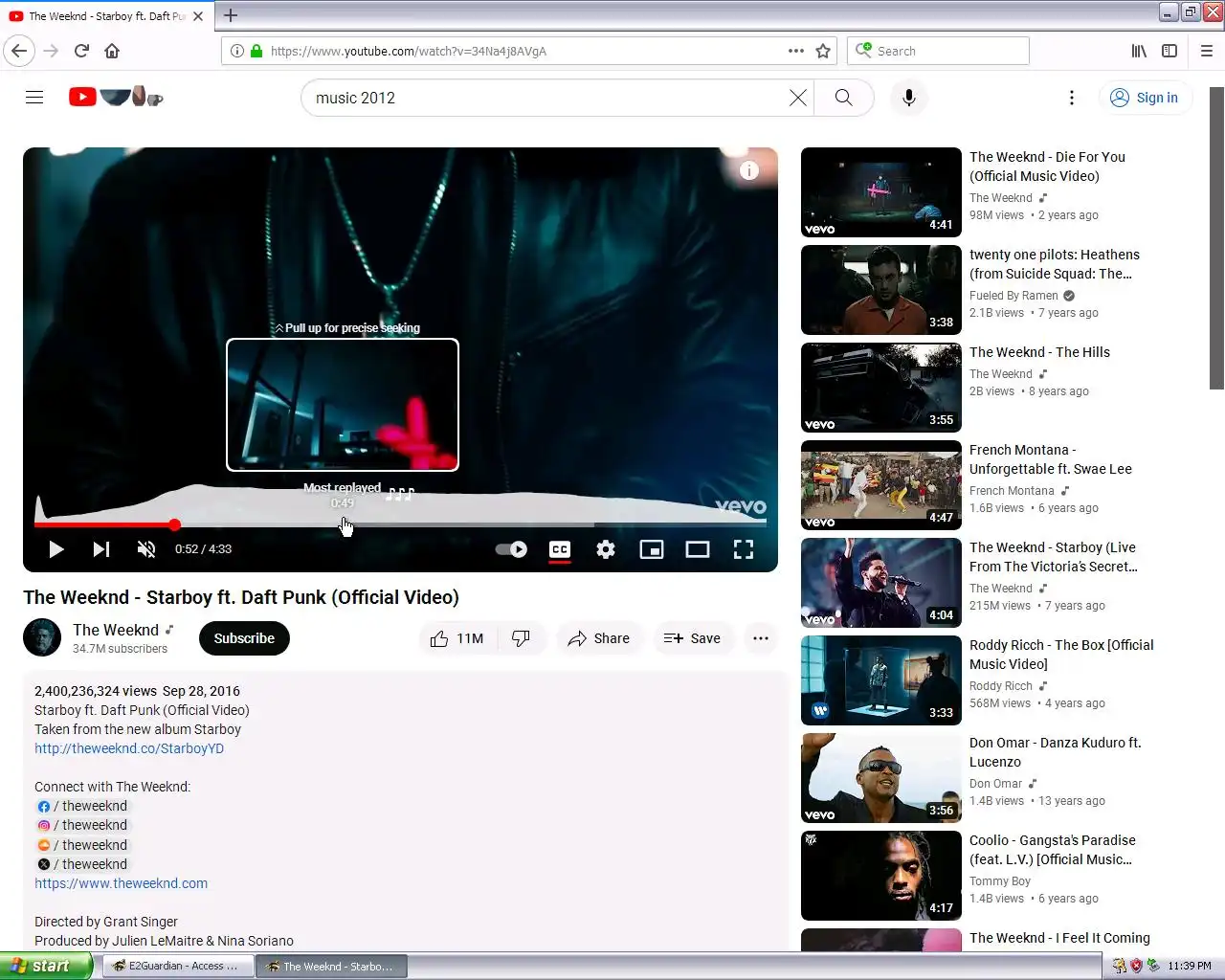The width and height of the screenshot is (1225, 980).
Task: Click the Sign in button
Action: (1145, 98)
